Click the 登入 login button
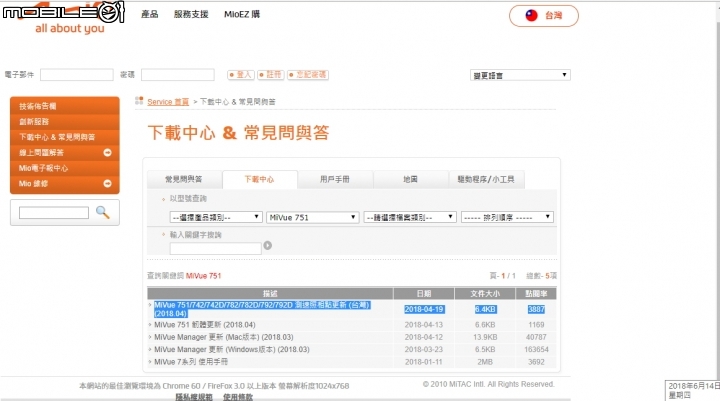The image size is (720, 401). (x=241, y=75)
